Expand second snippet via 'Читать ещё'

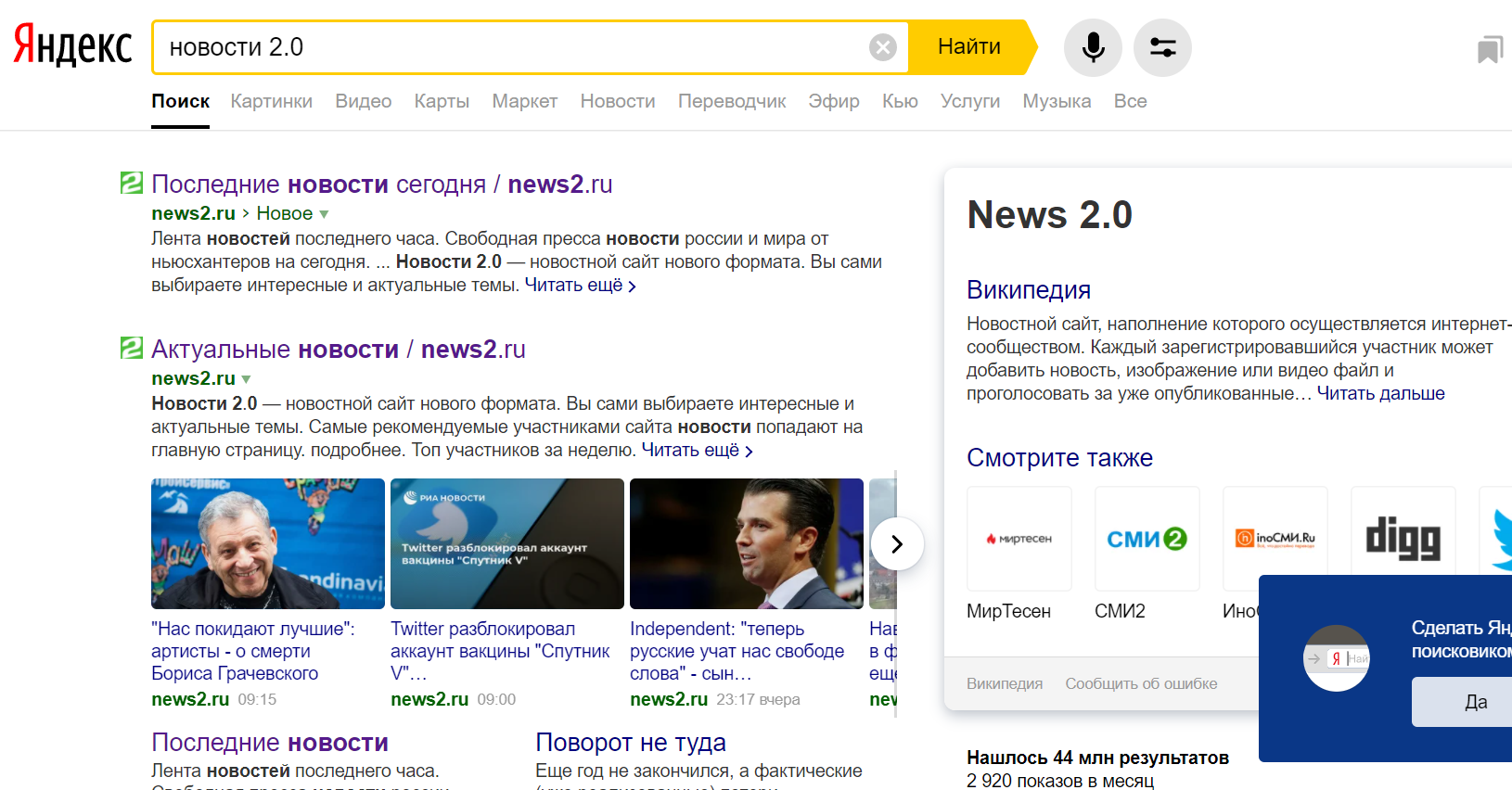pyautogui.click(x=698, y=451)
